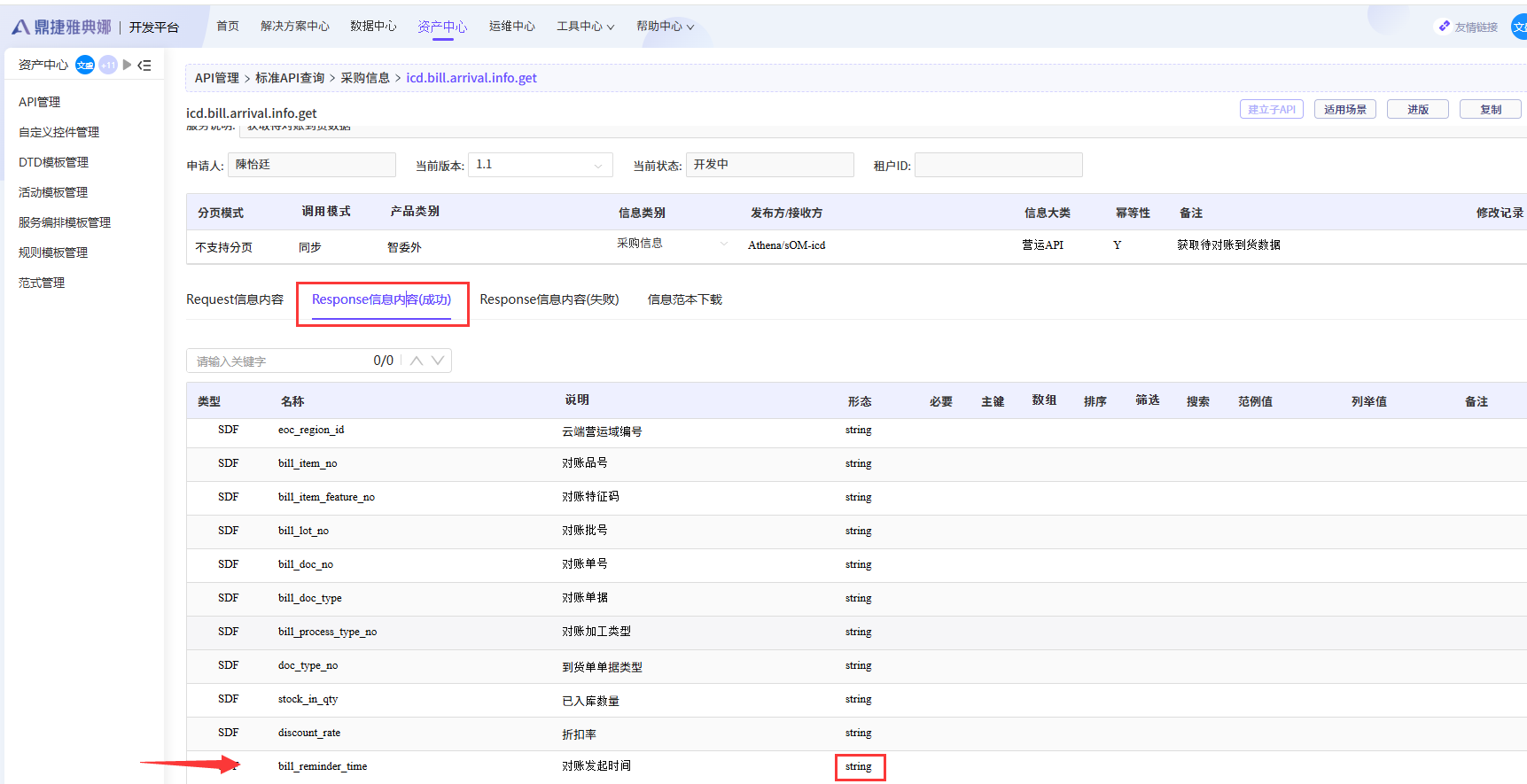Viewport: 1527px width, 784px height.
Task: Click 采购信息 in the breadcrumb
Action: coord(365,78)
